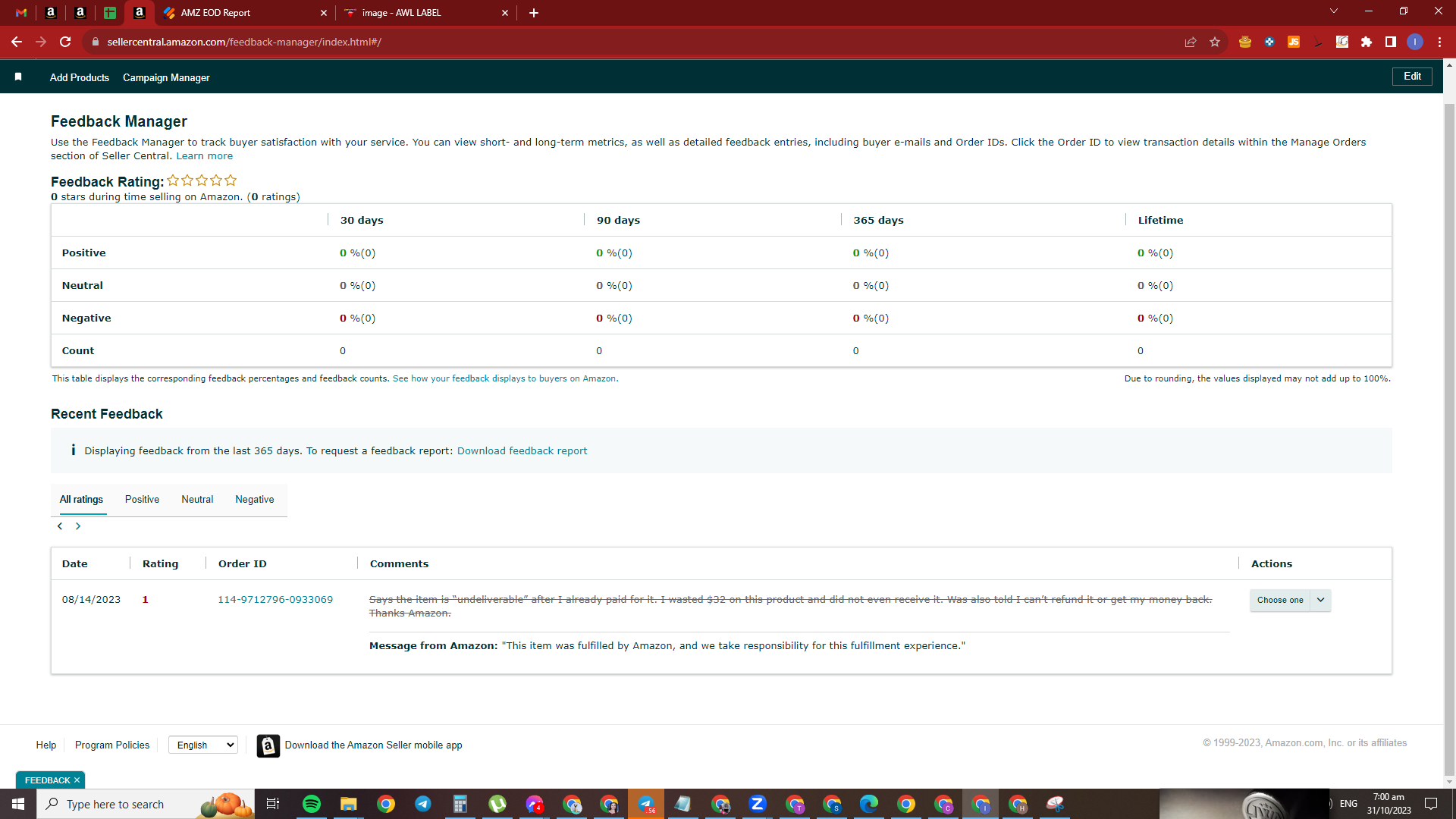The image size is (1456, 819).
Task: Open the Help link
Action: tap(46, 745)
